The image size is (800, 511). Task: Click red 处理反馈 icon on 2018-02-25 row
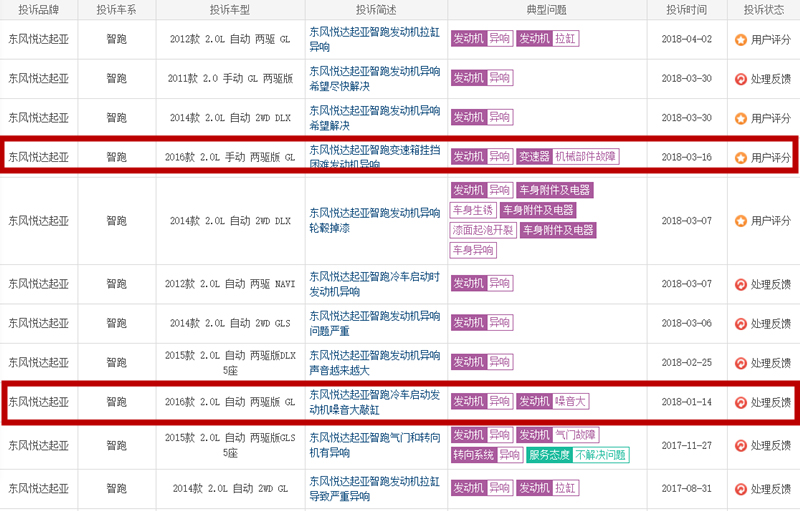[x=740, y=362]
